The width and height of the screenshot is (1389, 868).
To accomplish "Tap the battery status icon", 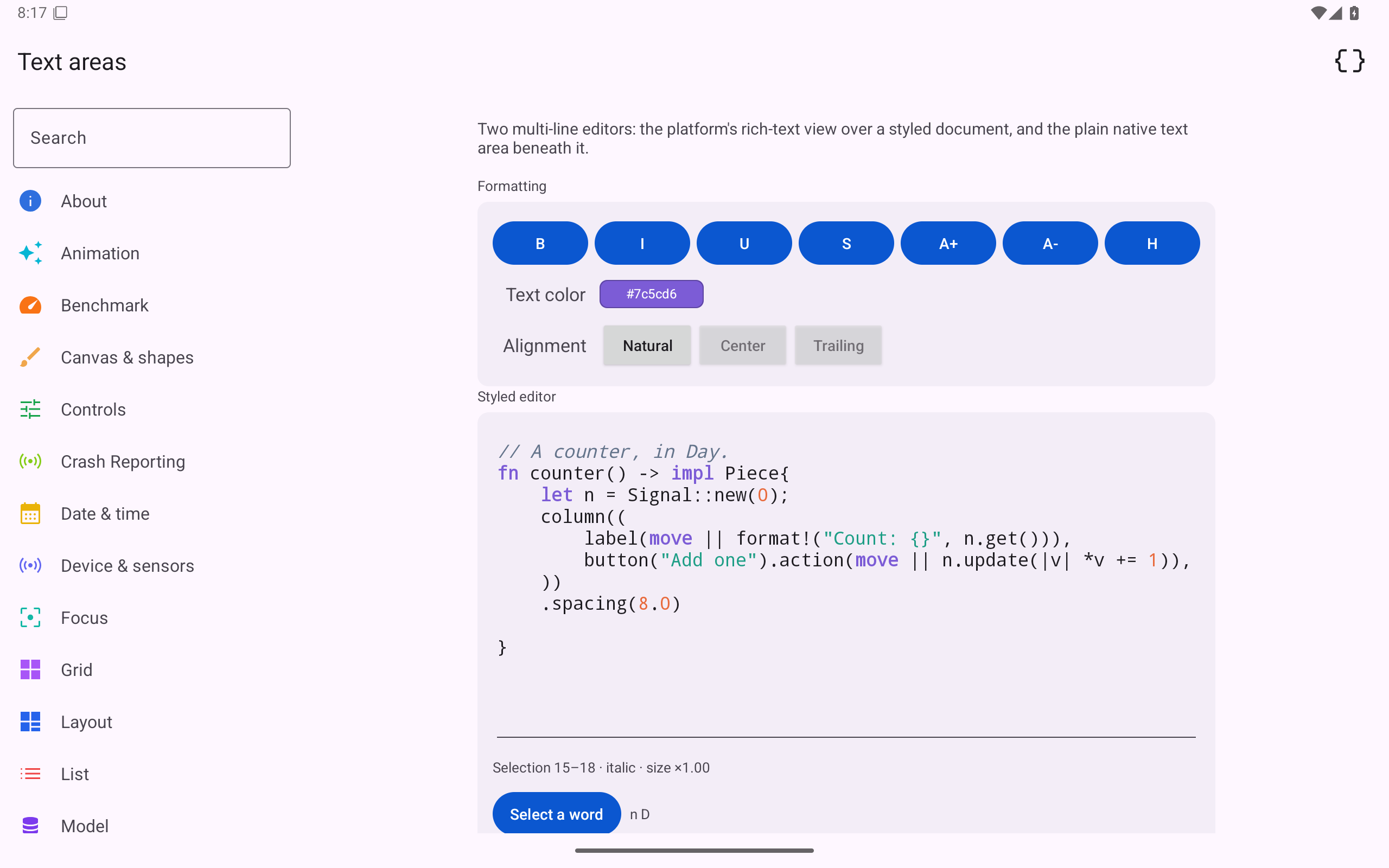I will (1355, 12).
